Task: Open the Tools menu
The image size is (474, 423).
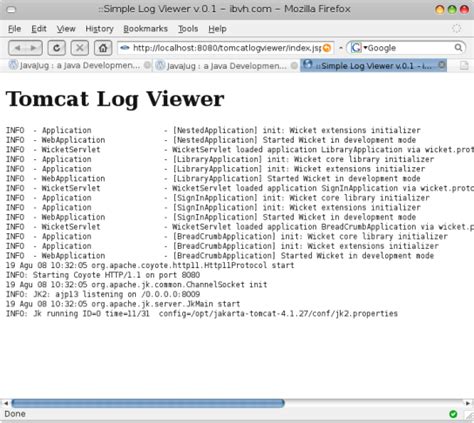Action: coord(188,29)
